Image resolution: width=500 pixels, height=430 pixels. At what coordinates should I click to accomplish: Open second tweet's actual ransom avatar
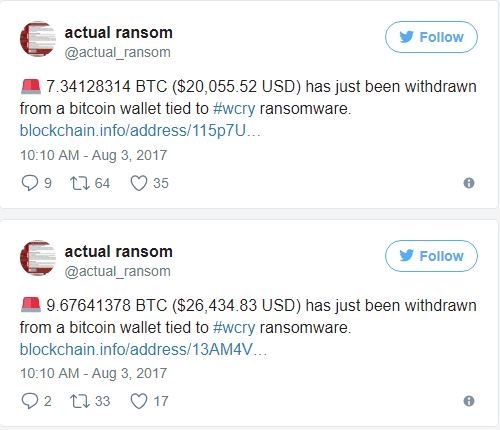pyautogui.click(x=38, y=258)
